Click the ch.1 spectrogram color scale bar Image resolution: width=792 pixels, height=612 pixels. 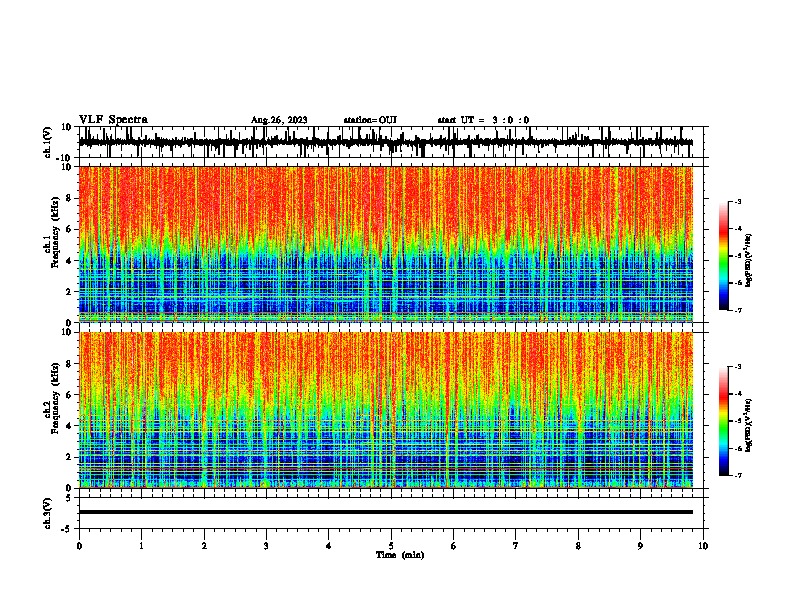point(723,256)
